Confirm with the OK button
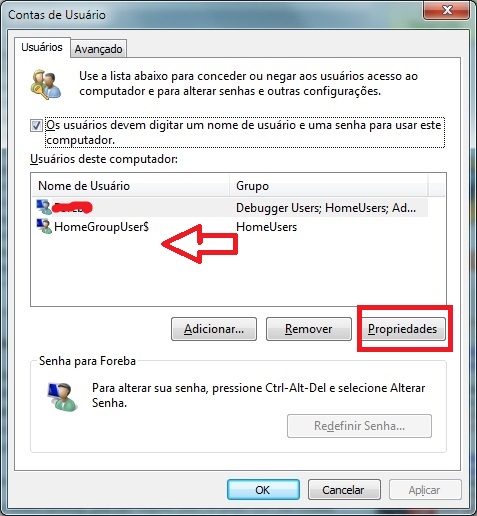 point(263,489)
